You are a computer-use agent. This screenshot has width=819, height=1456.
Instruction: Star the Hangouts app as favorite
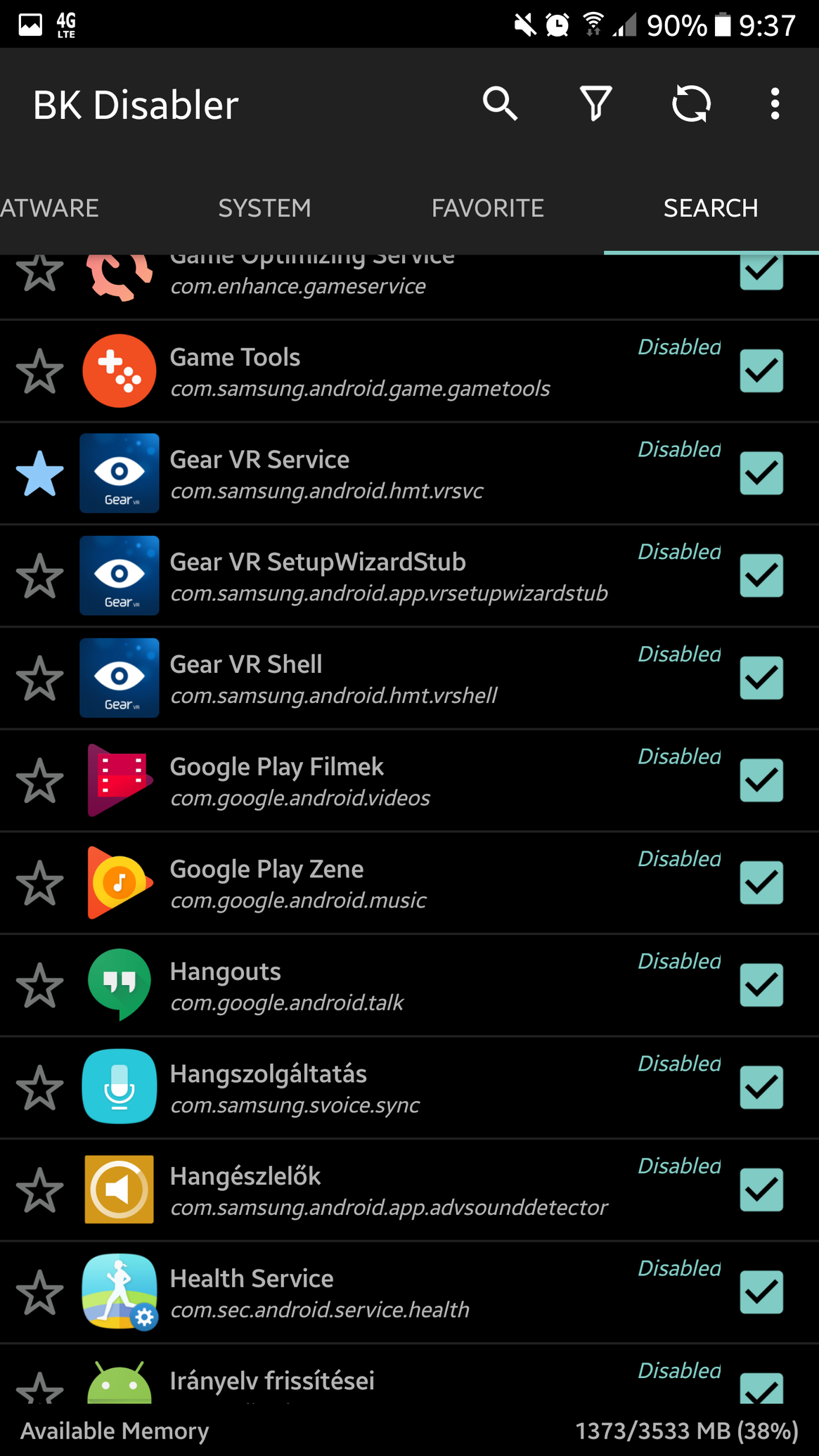[40, 985]
